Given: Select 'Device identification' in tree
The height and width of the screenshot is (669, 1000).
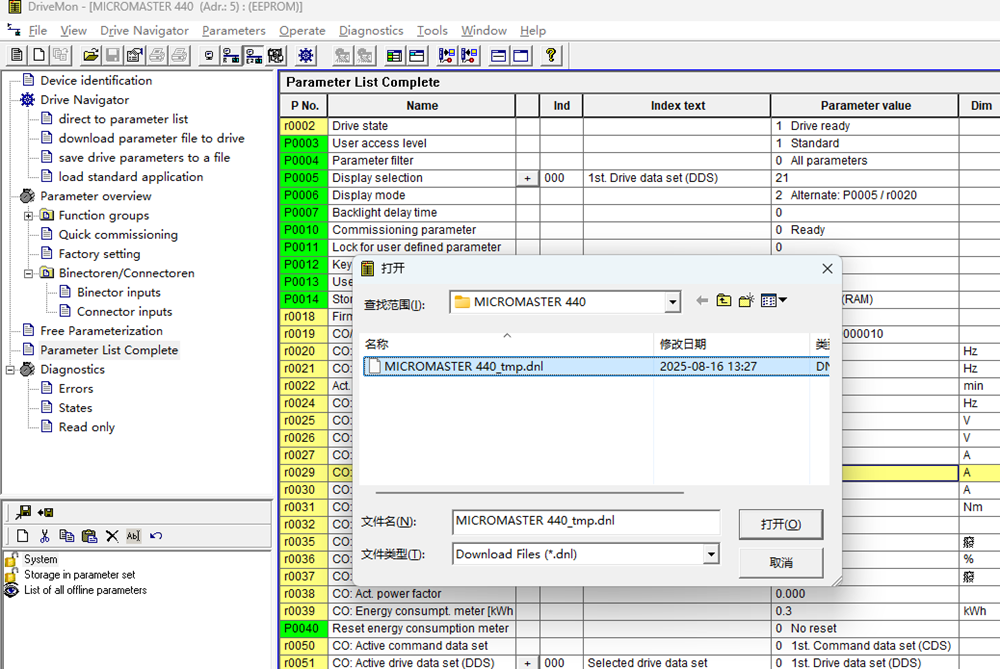Looking at the screenshot, I should click(96, 80).
